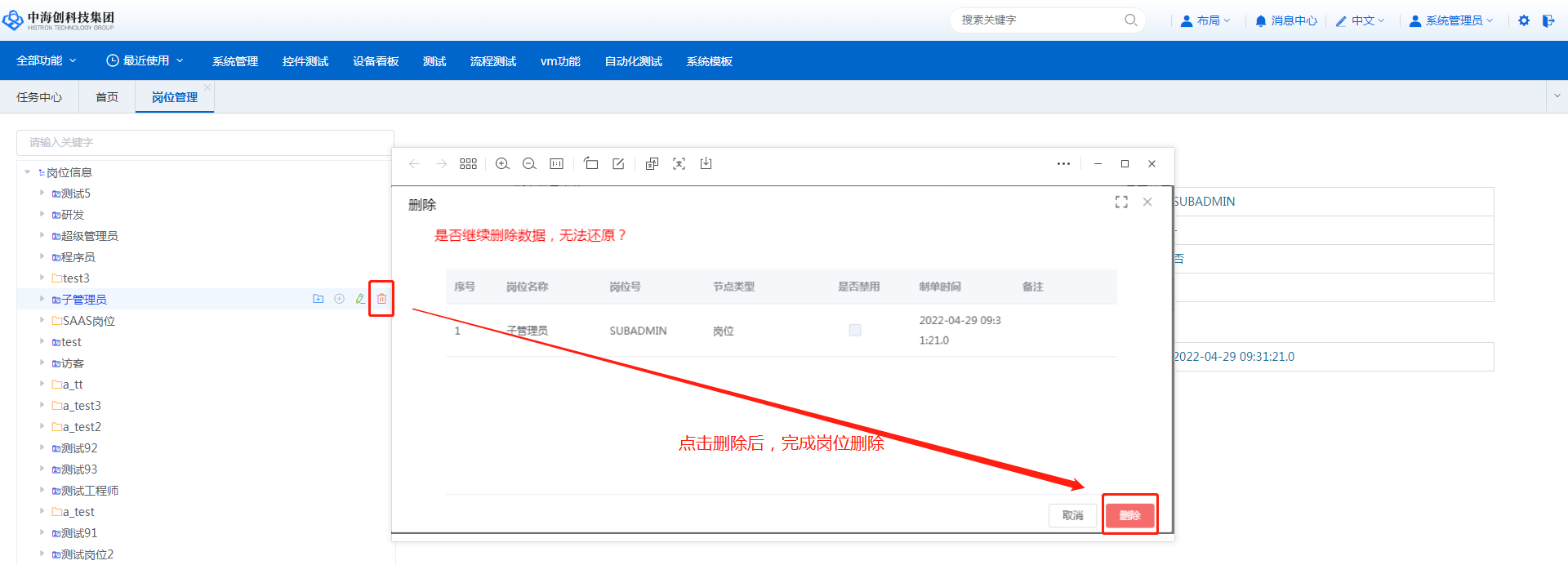Click the red 删除 confirm button
This screenshot has height=565, width=1568.
(x=1129, y=515)
